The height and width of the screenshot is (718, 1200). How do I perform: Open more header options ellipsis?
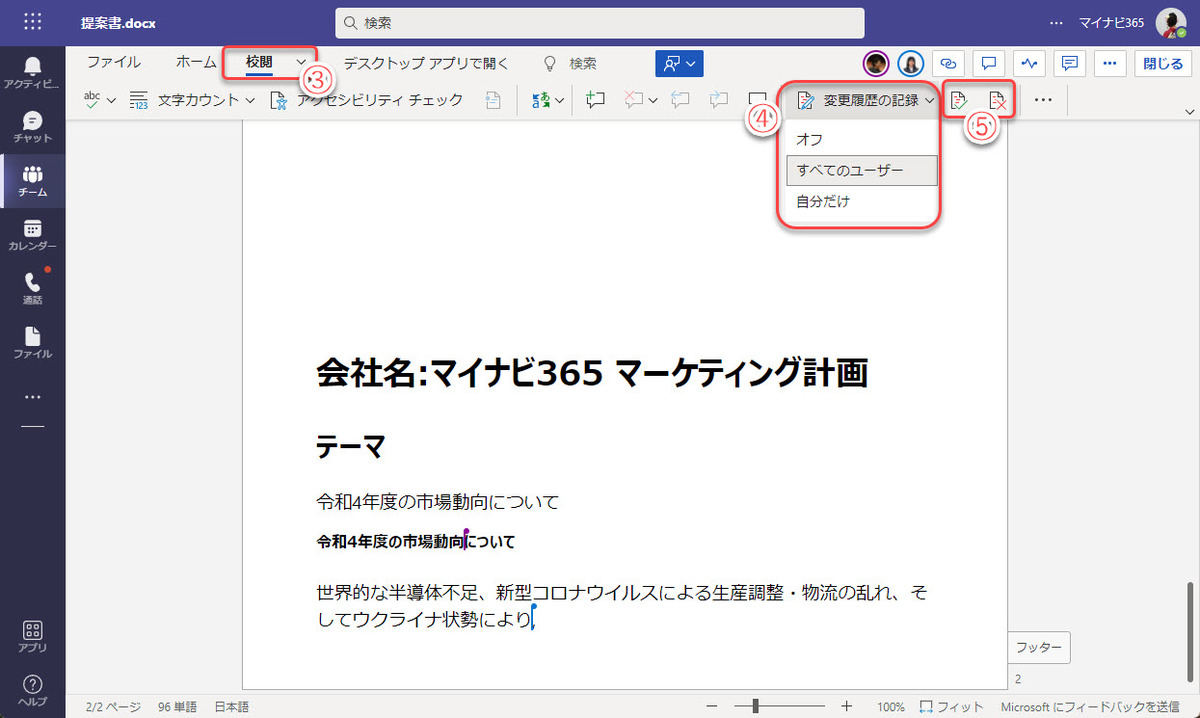tap(1109, 63)
